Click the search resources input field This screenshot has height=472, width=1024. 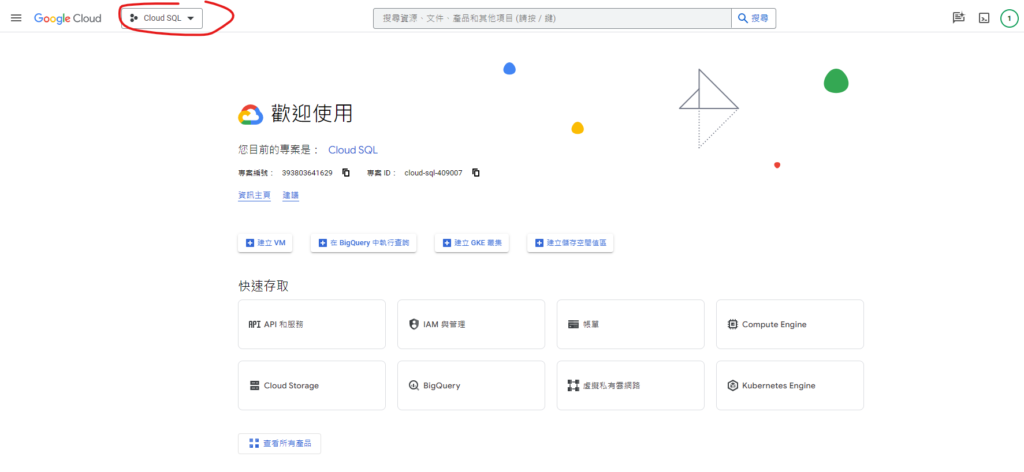(552, 18)
